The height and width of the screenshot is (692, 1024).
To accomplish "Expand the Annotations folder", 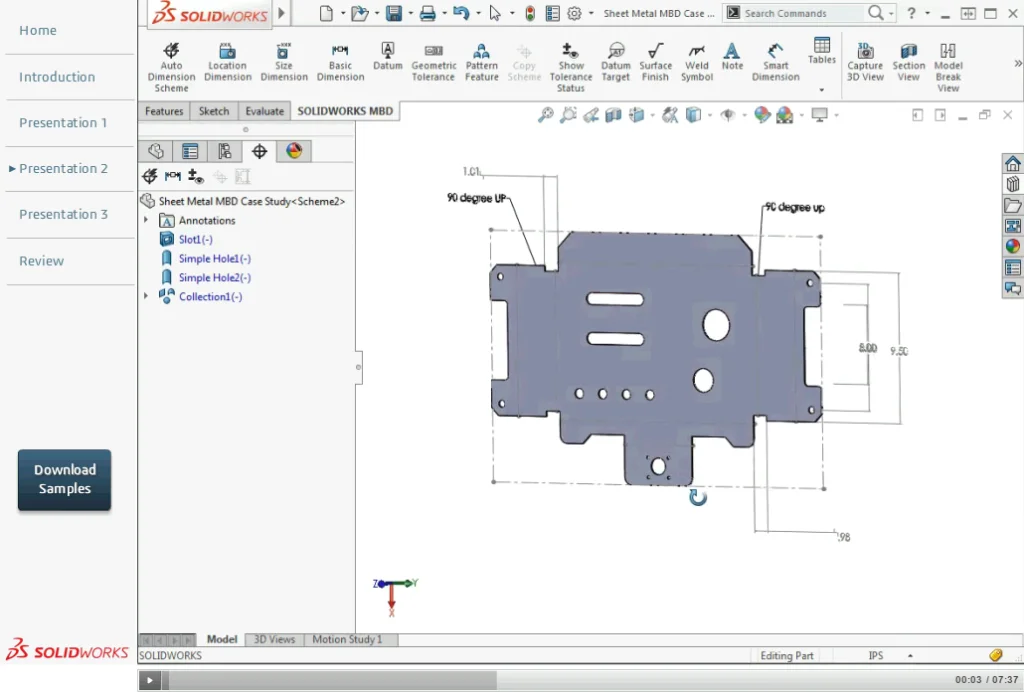I will [145, 220].
